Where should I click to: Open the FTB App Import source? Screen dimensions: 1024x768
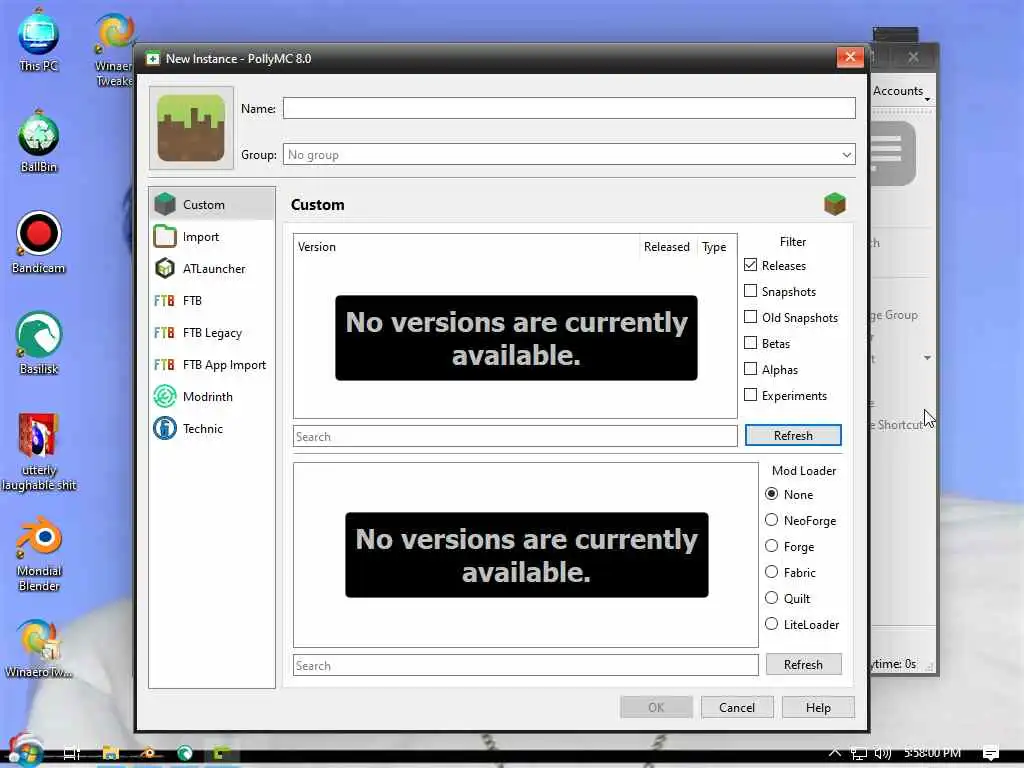pos(212,364)
